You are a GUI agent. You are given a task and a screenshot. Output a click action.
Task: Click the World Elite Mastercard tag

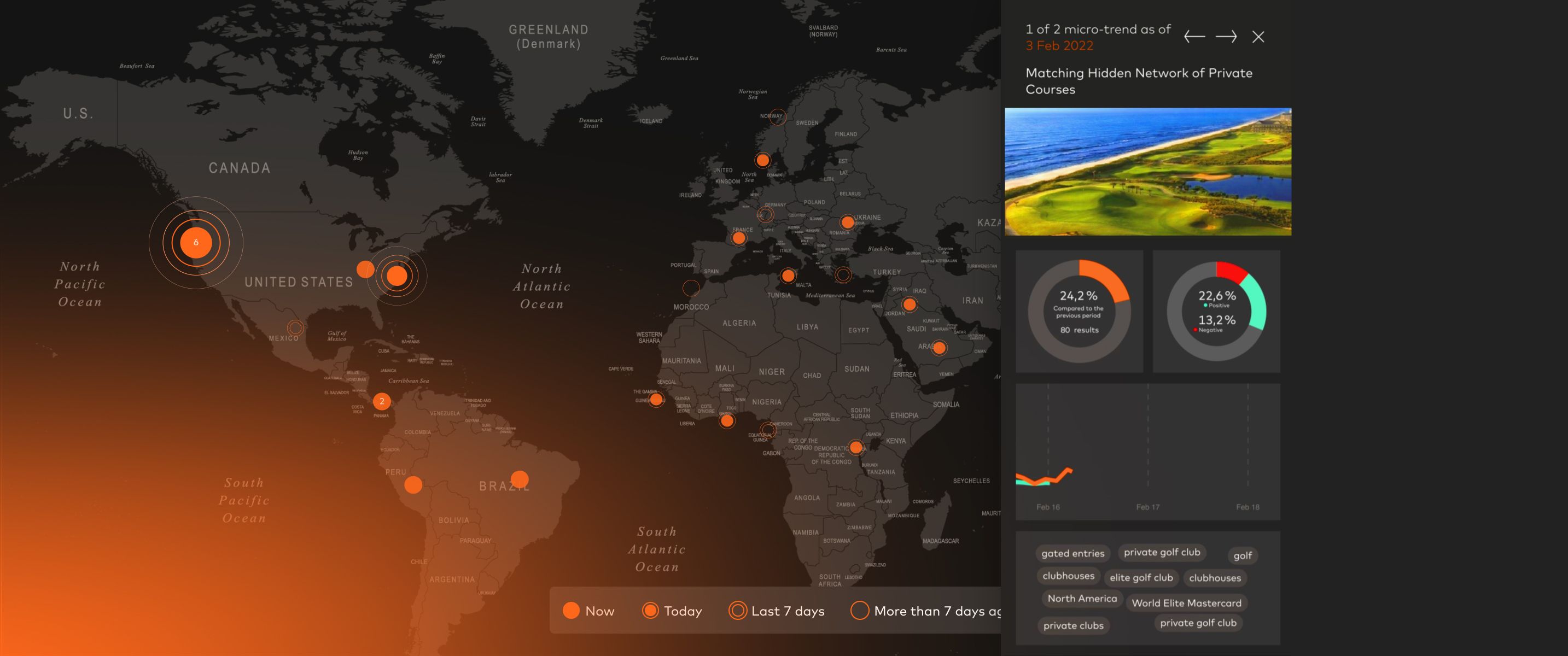(1186, 603)
